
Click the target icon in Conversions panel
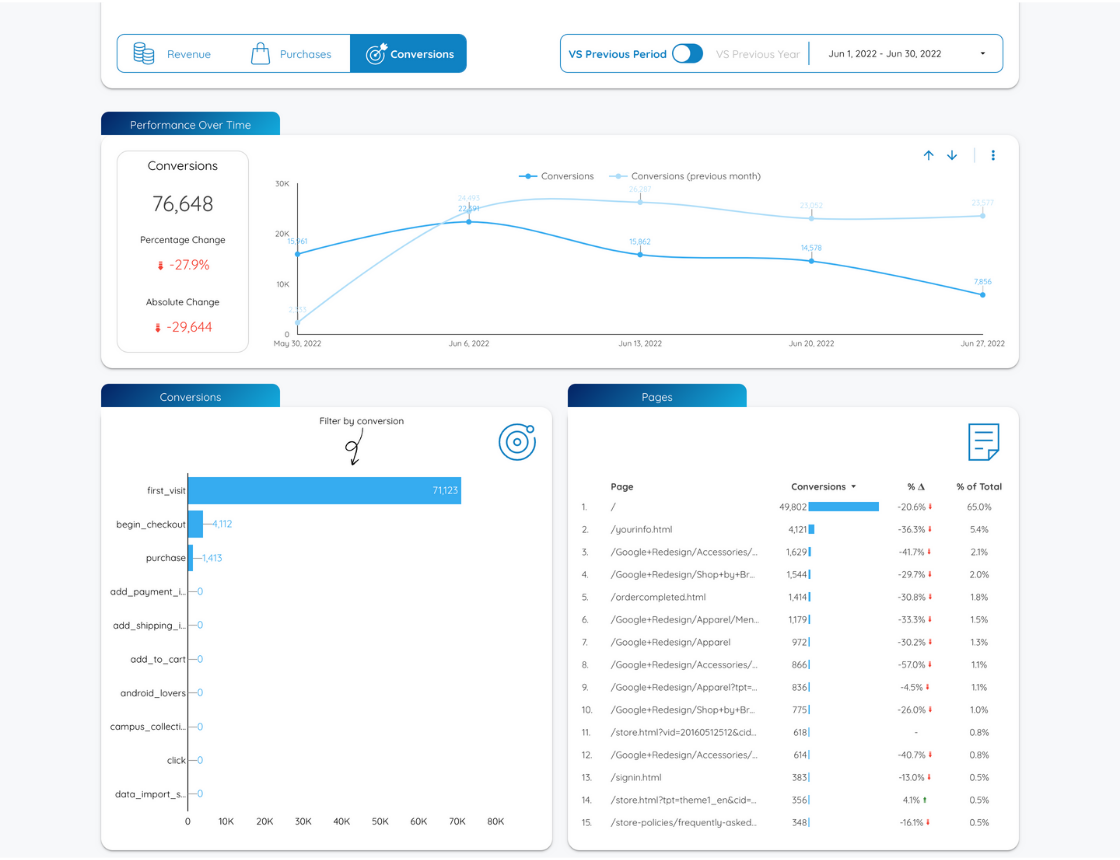click(517, 442)
